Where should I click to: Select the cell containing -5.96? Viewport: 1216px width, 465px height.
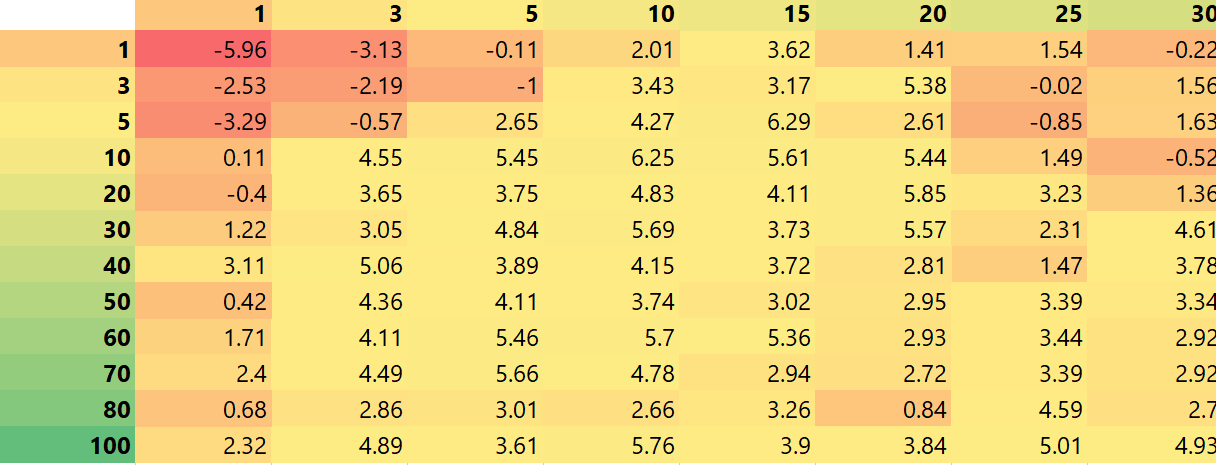[x=203, y=49]
